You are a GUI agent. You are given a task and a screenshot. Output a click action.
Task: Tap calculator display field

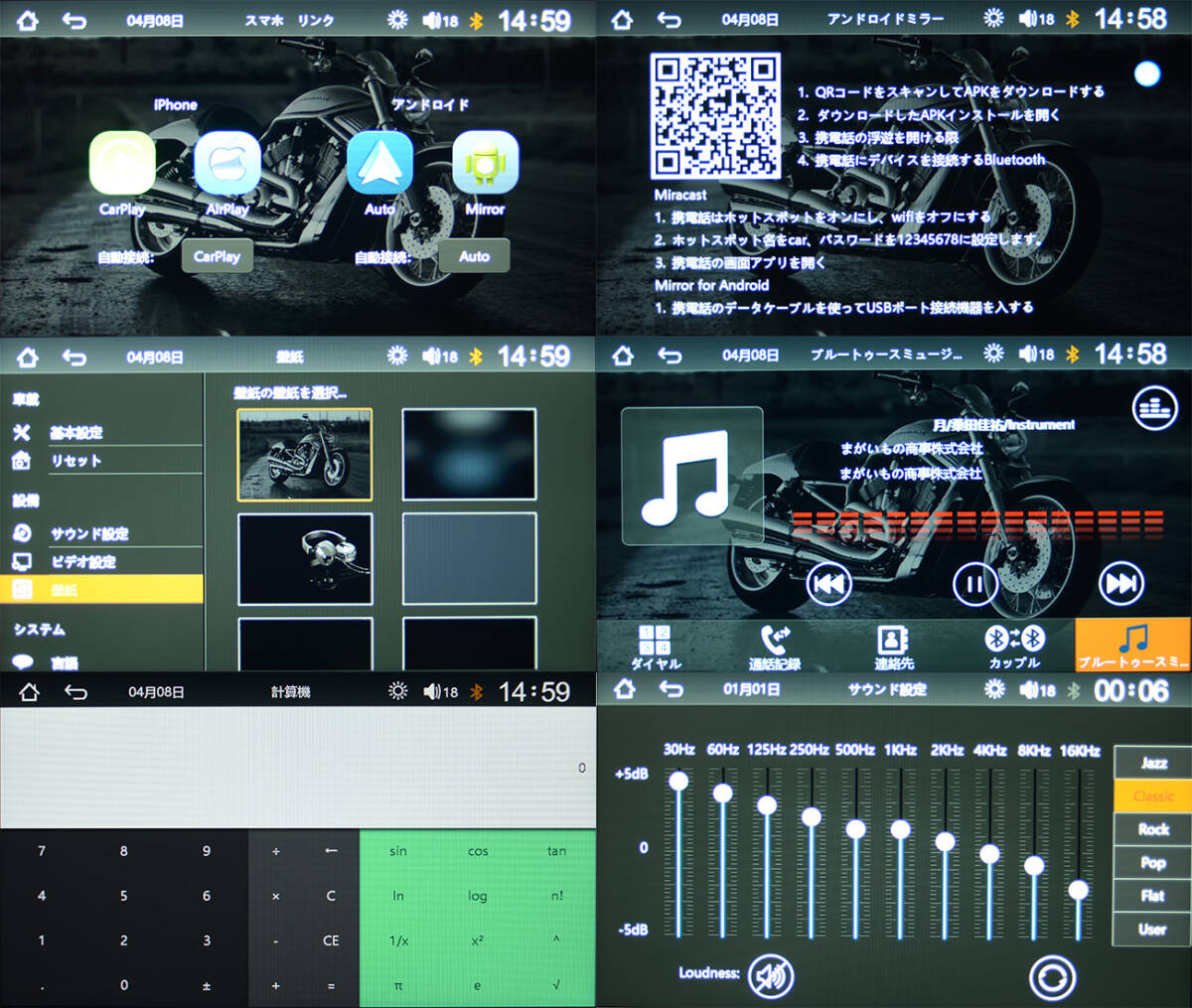coord(298,767)
